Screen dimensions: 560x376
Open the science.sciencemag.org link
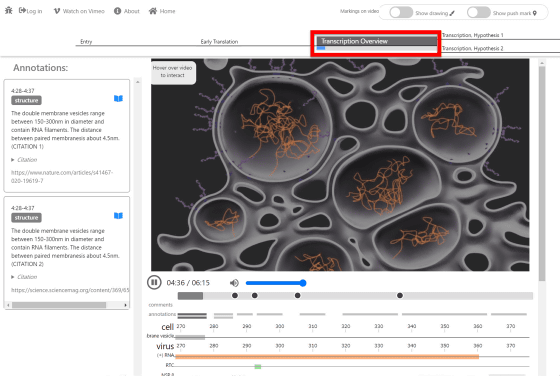click(70, 290)
